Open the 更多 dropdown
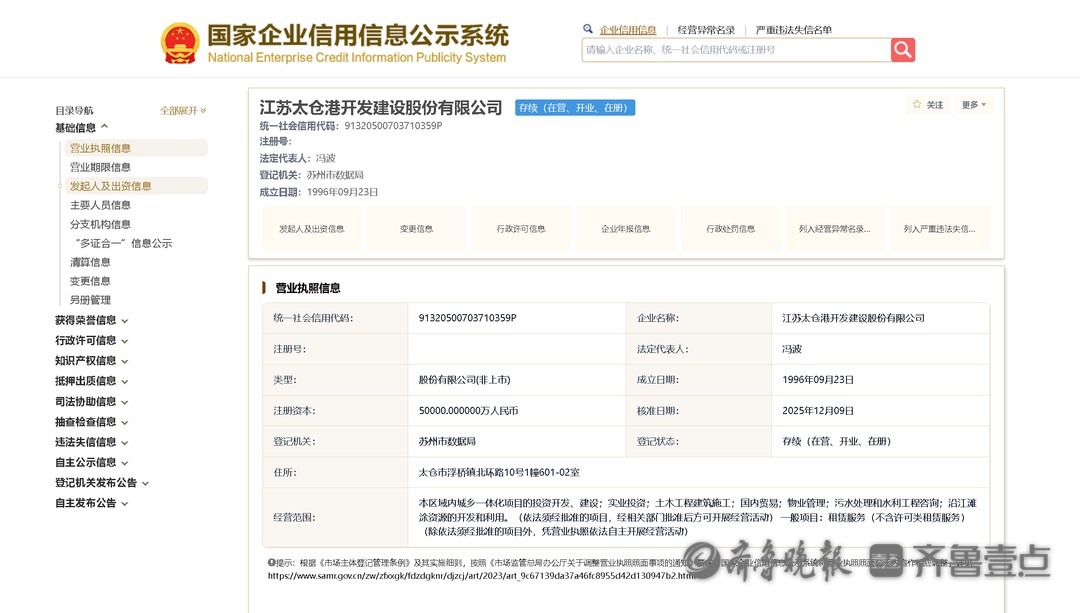The width and height of the screenshot is (1080, 613). point(974,105)
